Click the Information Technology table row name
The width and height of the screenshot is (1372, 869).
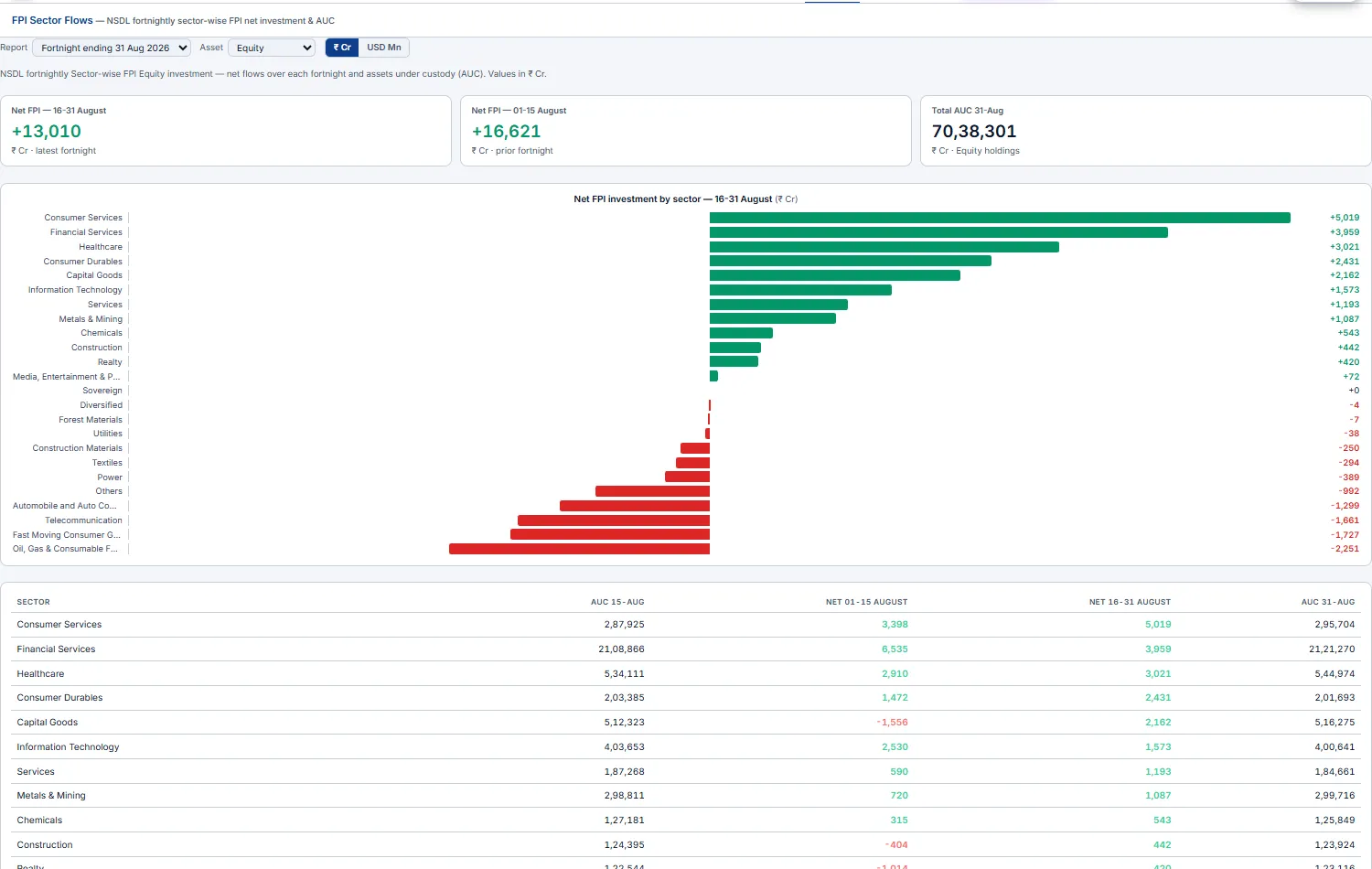tap(68, 747)
